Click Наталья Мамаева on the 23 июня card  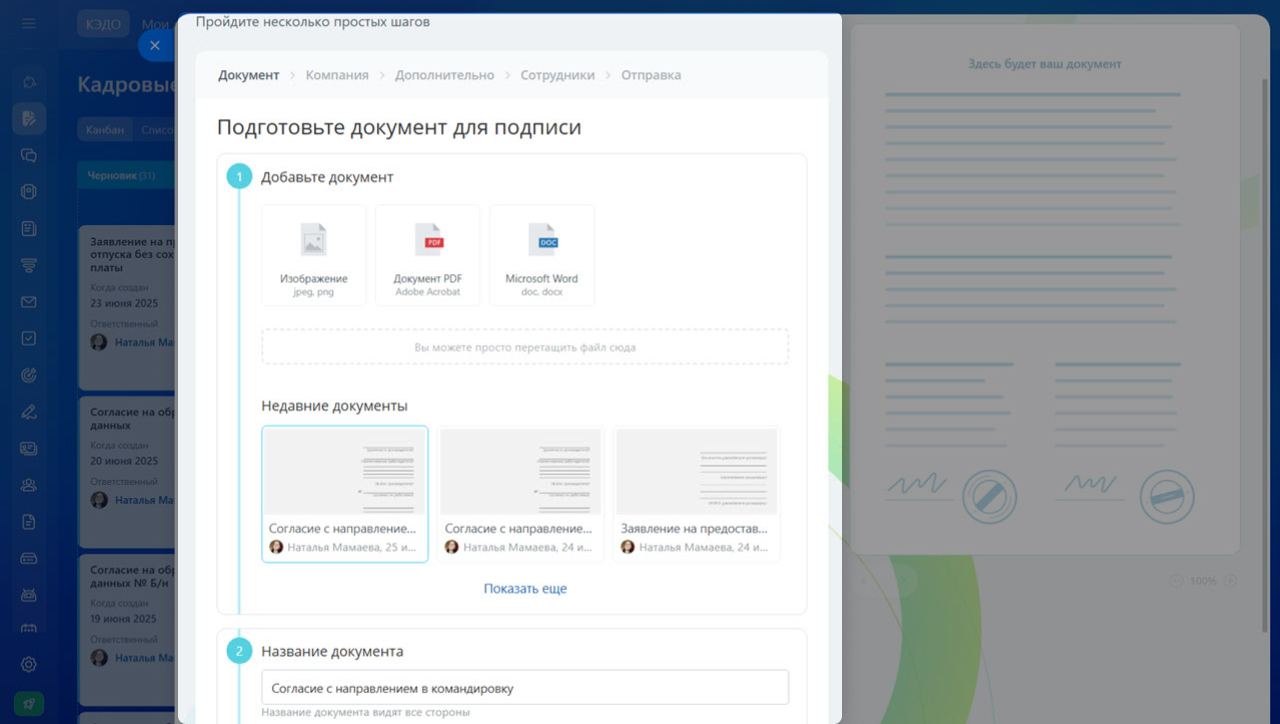145,342
